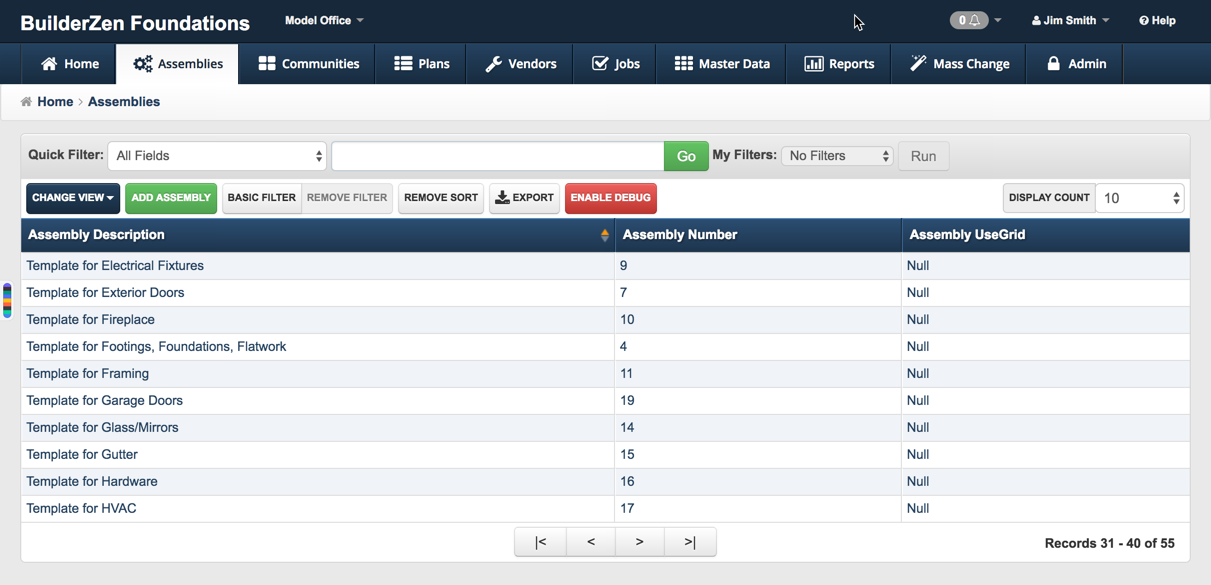
Task: Expand the My Filters selector
Action: pyautogui.click(x=837, y=156)
